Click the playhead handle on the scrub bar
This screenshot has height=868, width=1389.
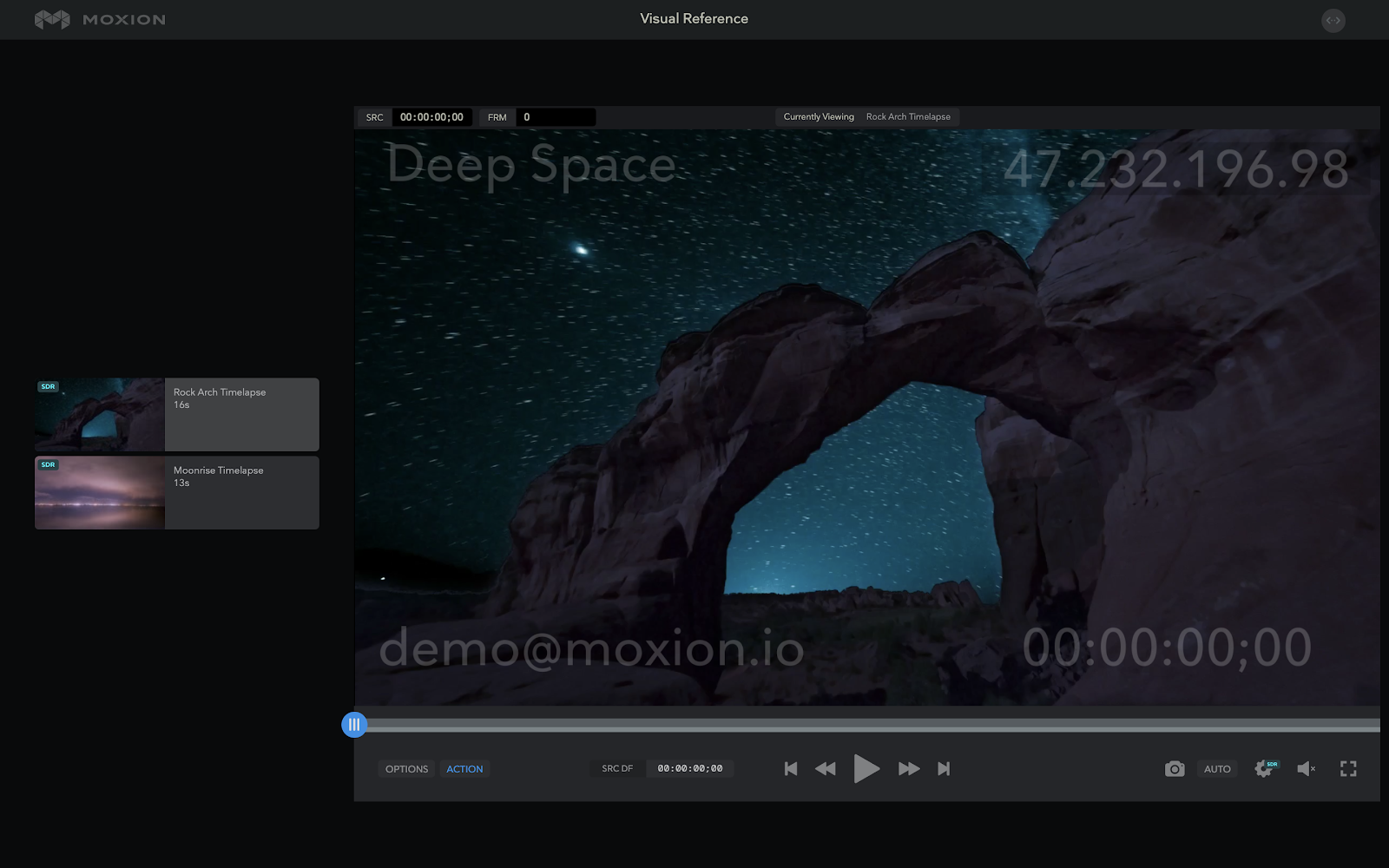[354, 725]
